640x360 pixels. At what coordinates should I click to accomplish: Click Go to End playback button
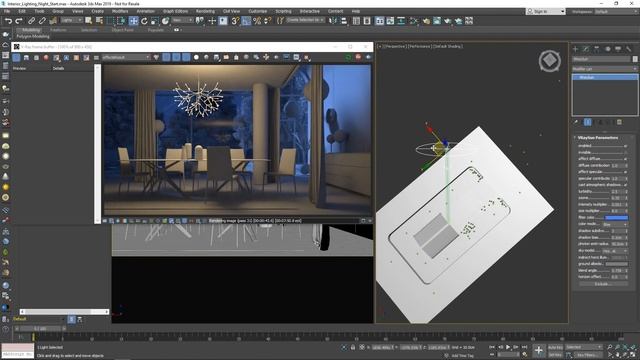tap(524, 347)
